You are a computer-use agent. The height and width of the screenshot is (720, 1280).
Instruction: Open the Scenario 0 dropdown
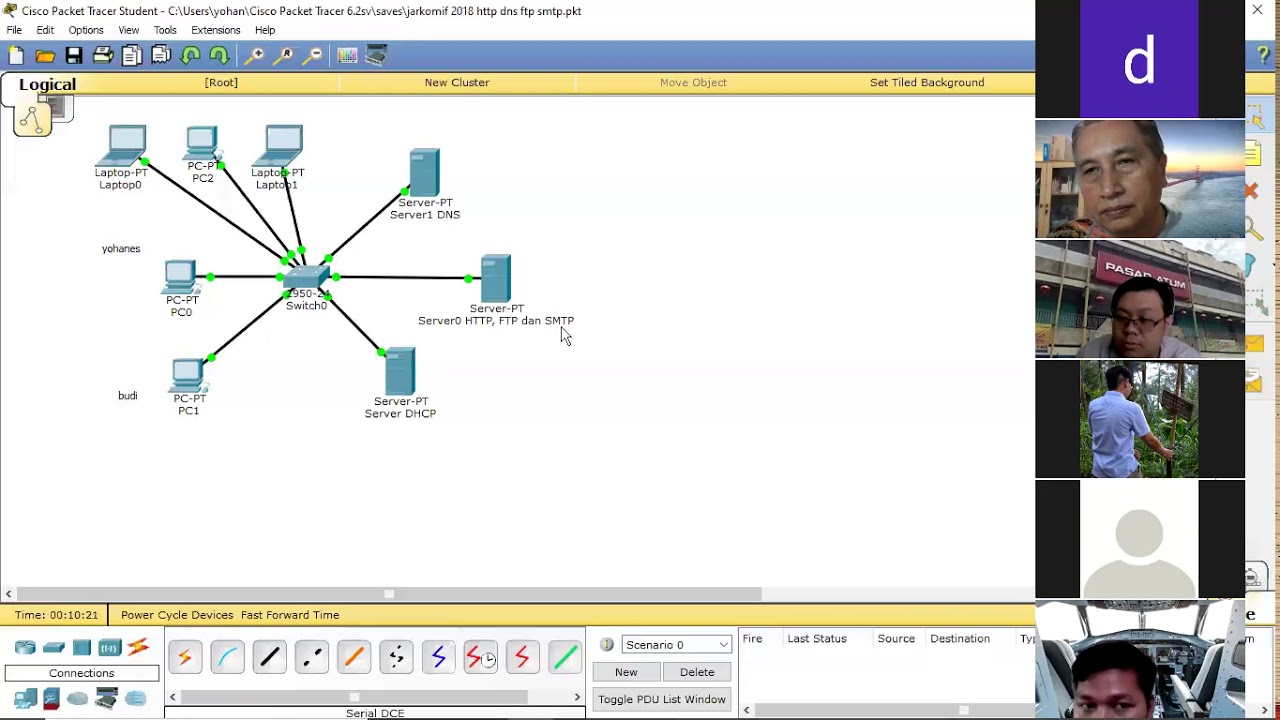click(677, 645)
